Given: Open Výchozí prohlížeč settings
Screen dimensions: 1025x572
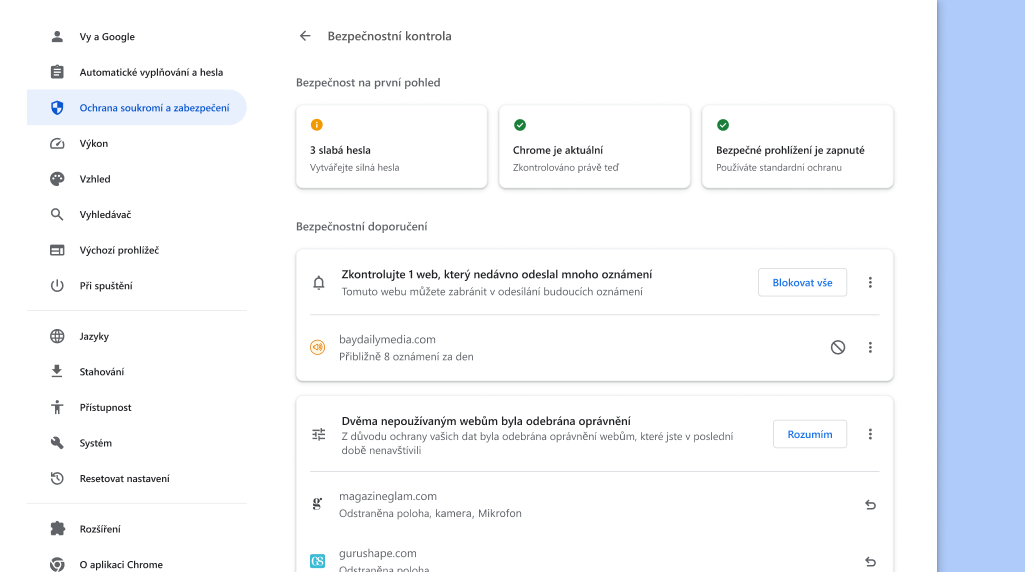Looking at the screenshot, I should tap(137, 250).
